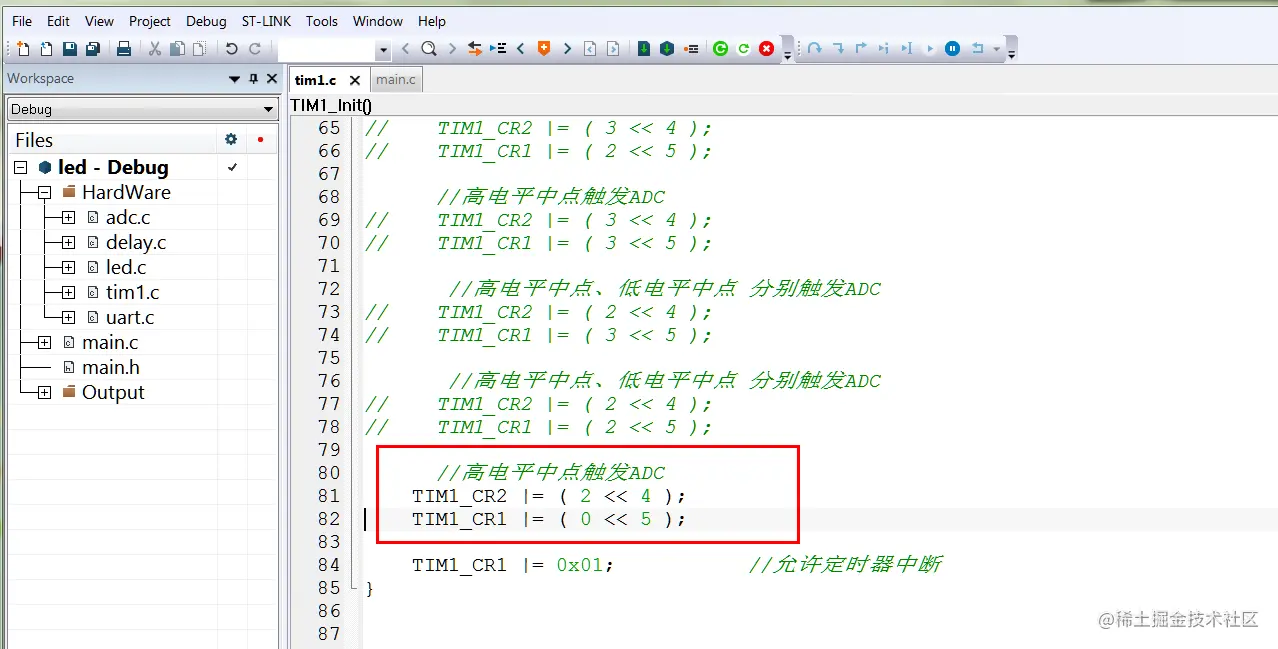This screenshot has width=1278, height=649.
Task: Expand the main.c tree node
Action: (44, 342)
